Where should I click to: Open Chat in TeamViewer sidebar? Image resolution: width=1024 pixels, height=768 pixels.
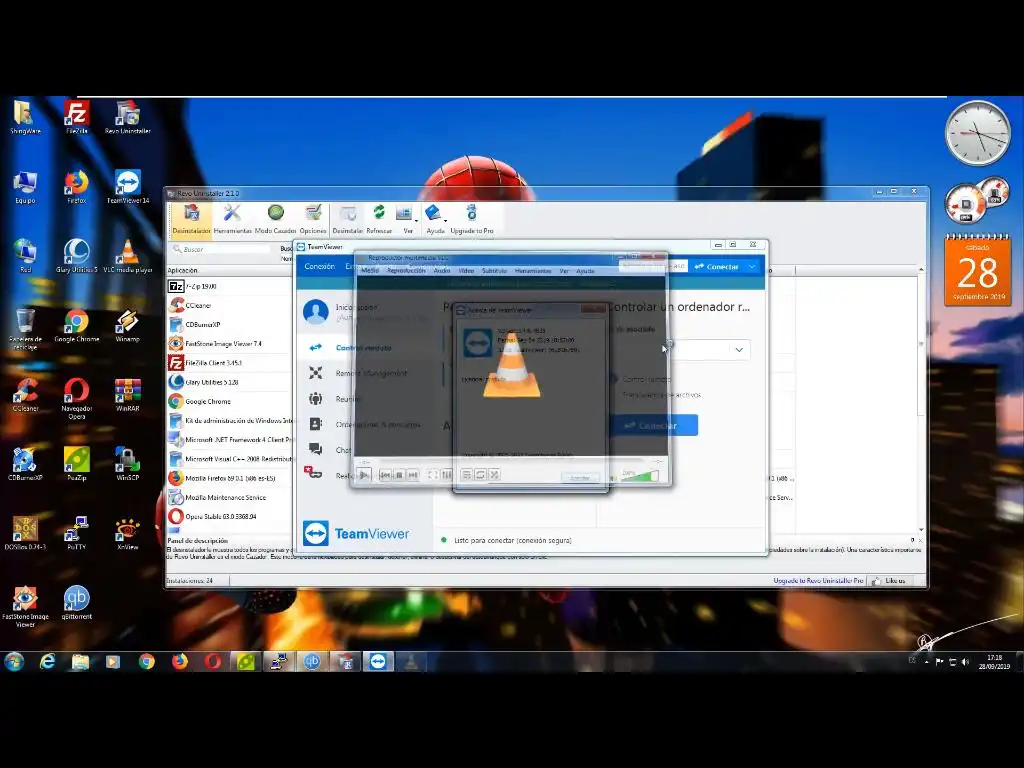[x=366, y=449]
